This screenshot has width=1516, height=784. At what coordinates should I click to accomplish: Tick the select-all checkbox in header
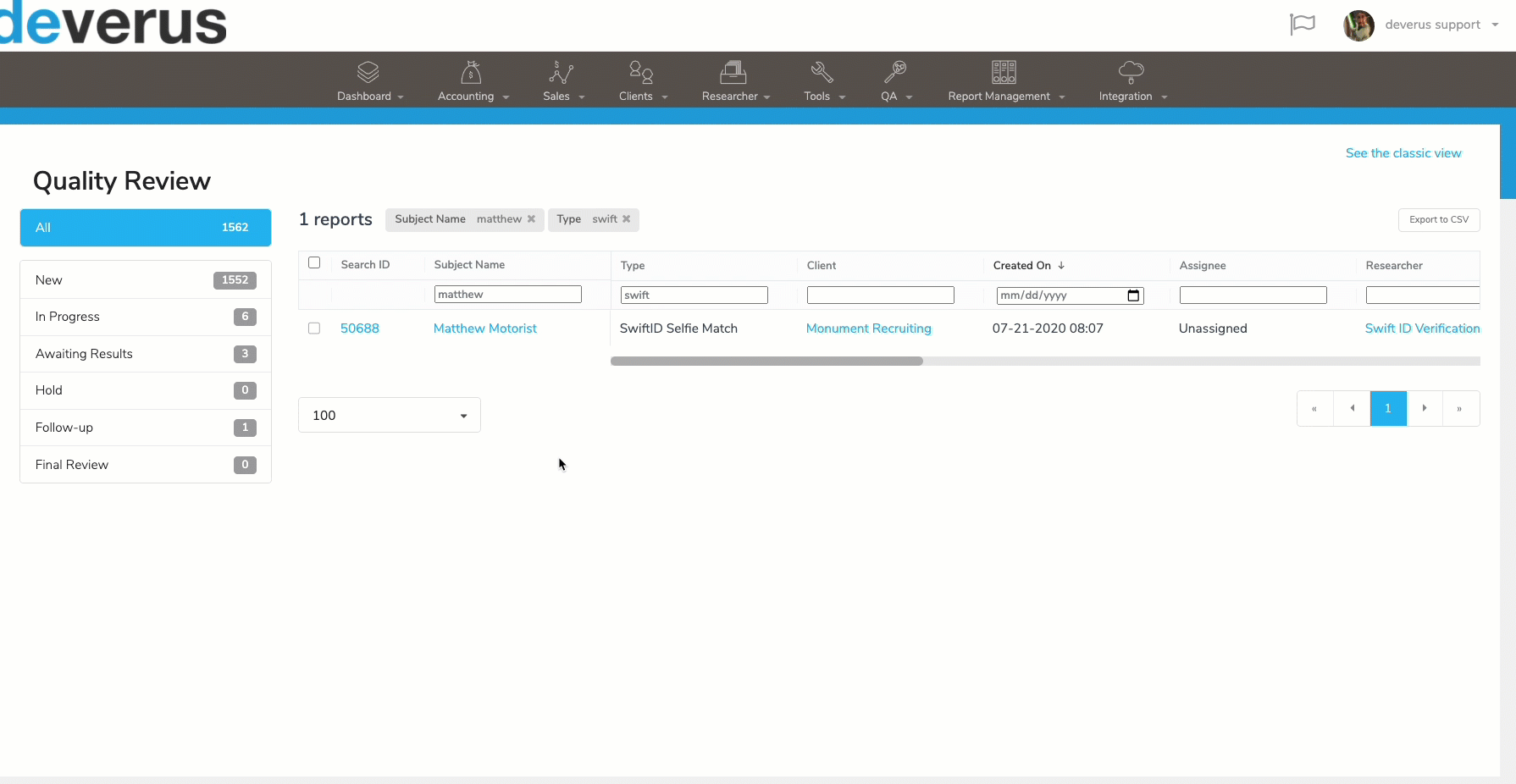pos(314,262)
